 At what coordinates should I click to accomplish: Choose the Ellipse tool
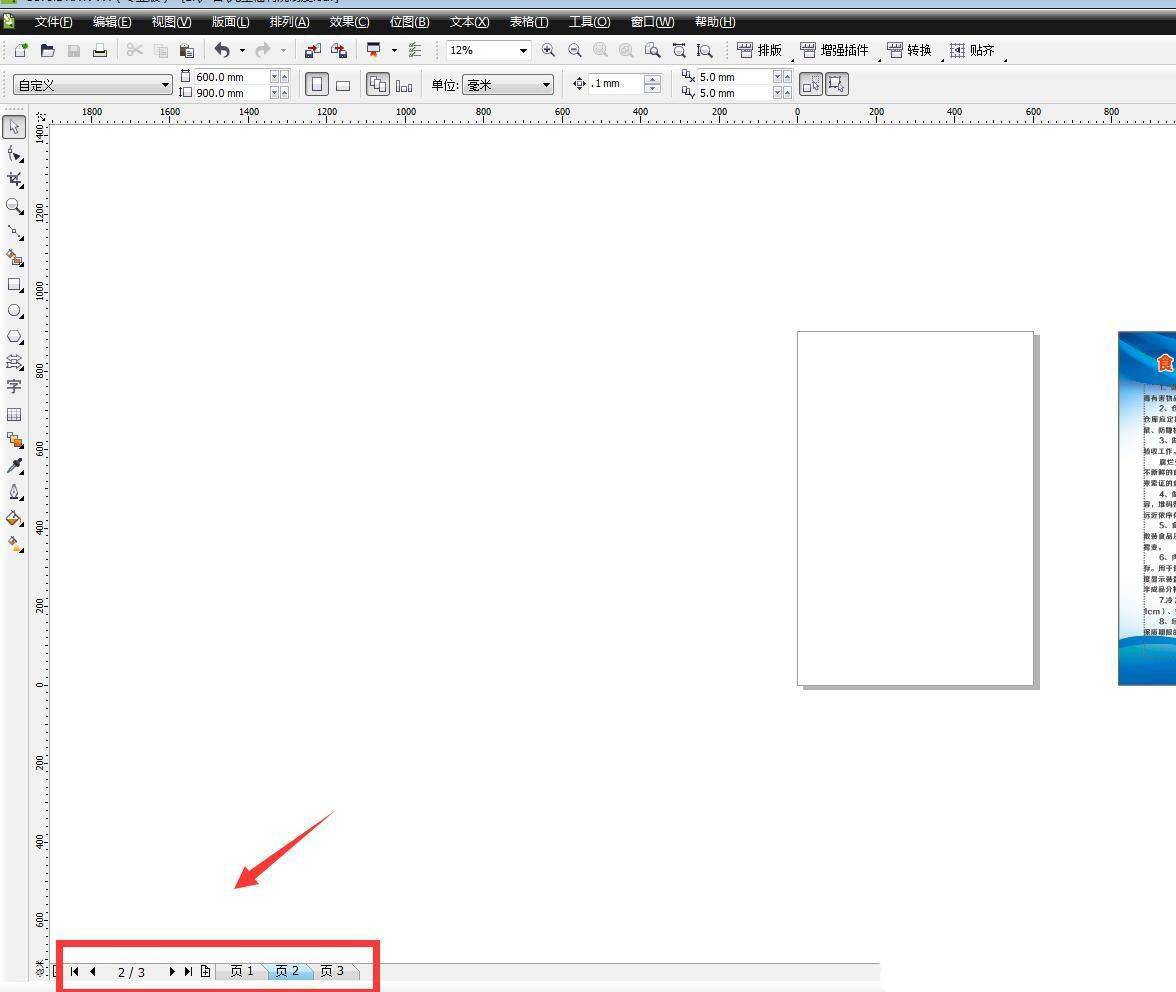pos(14,311)
